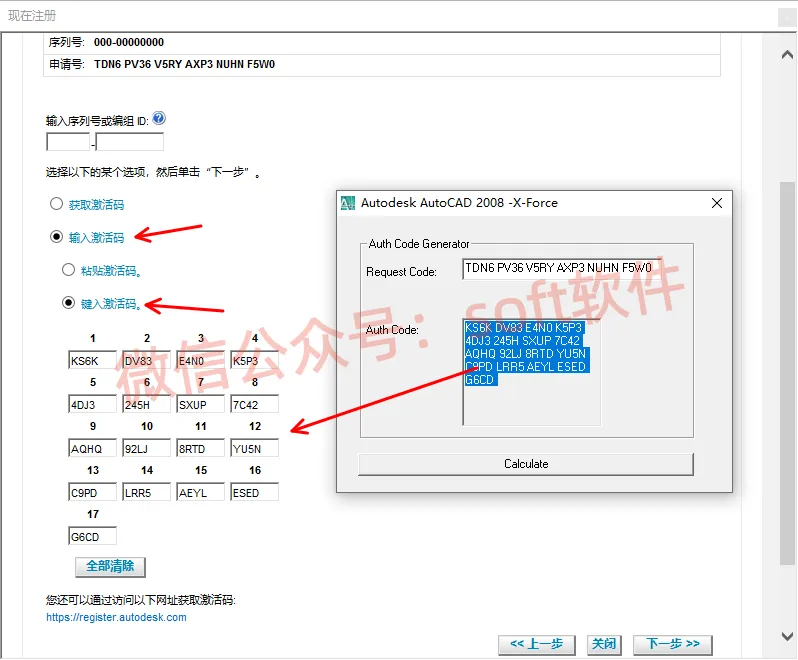The height and width of the screenshot is (660, 798).
Task: Click the Request Code field in X-Force
Action: pos(561,269)
